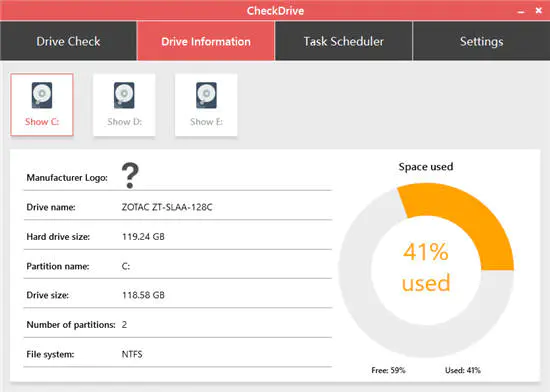Image resolution: width=550 pixels, height=392 pixels.
Task: Click the number of partitions value 2
Action: [x=125, y=325]
